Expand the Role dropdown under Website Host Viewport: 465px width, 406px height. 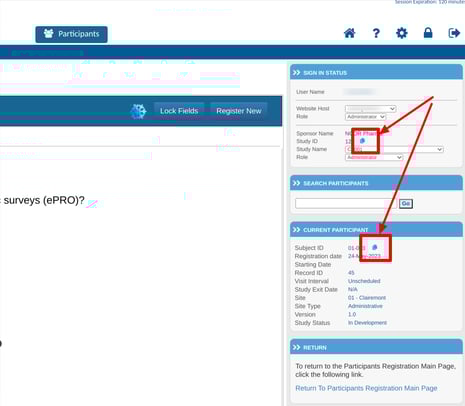click(x=365, y=117)
